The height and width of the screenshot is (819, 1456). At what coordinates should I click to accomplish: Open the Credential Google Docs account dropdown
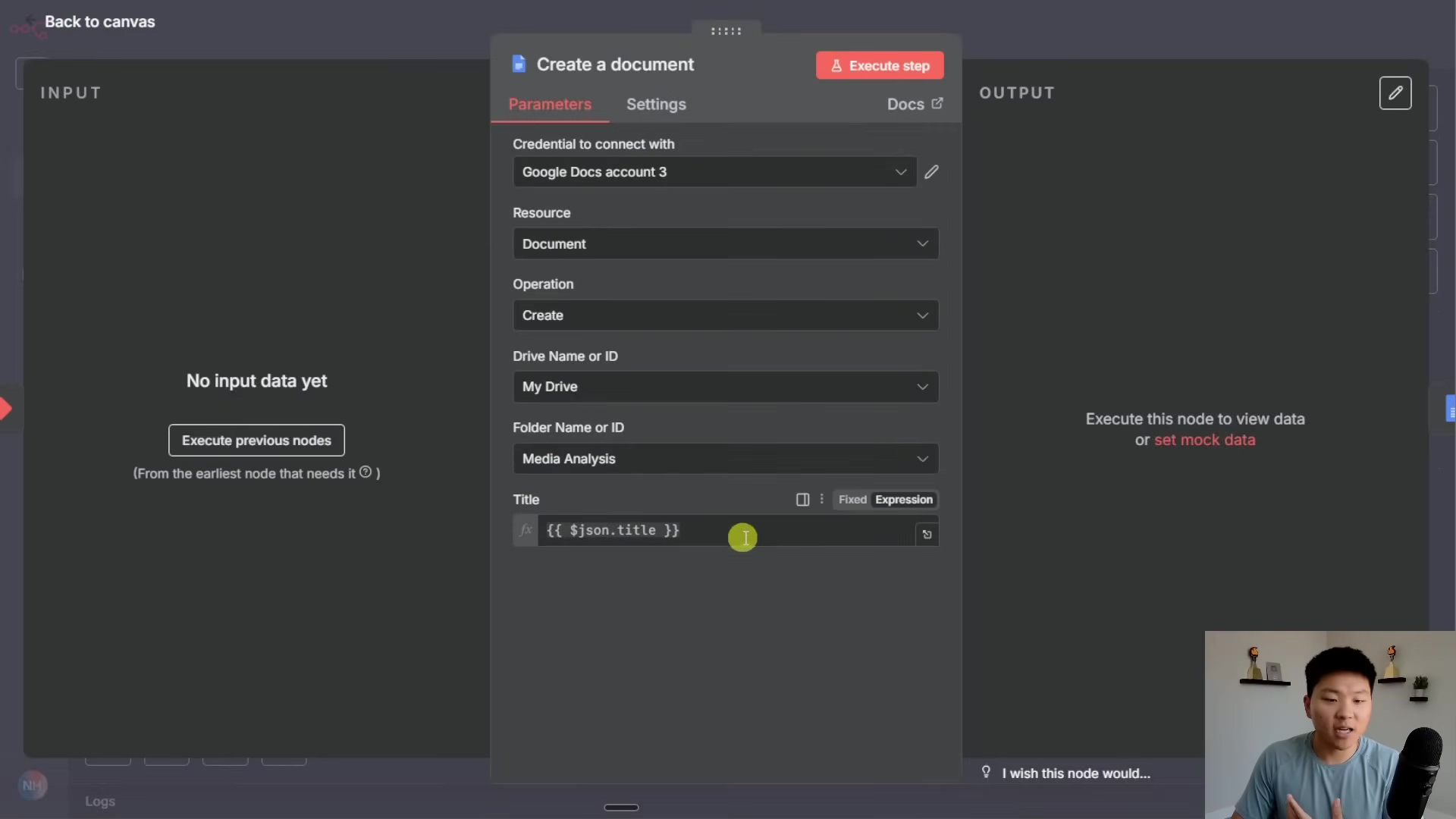(x=714, y=172)
